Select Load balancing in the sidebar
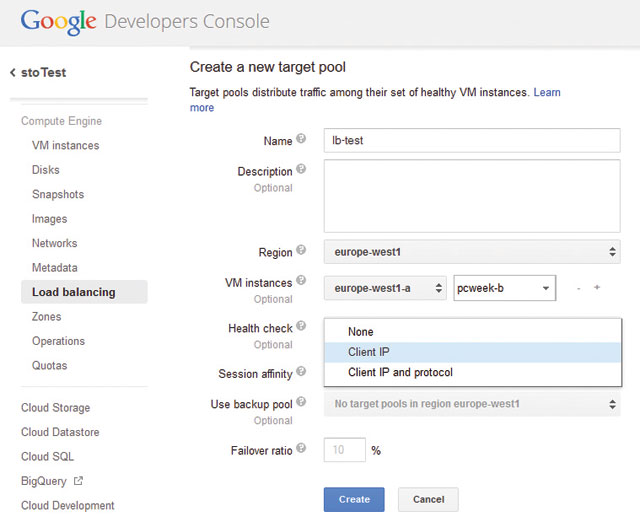Screen dimensions: 640x522 pyautogui.click(x=84, y=292)
